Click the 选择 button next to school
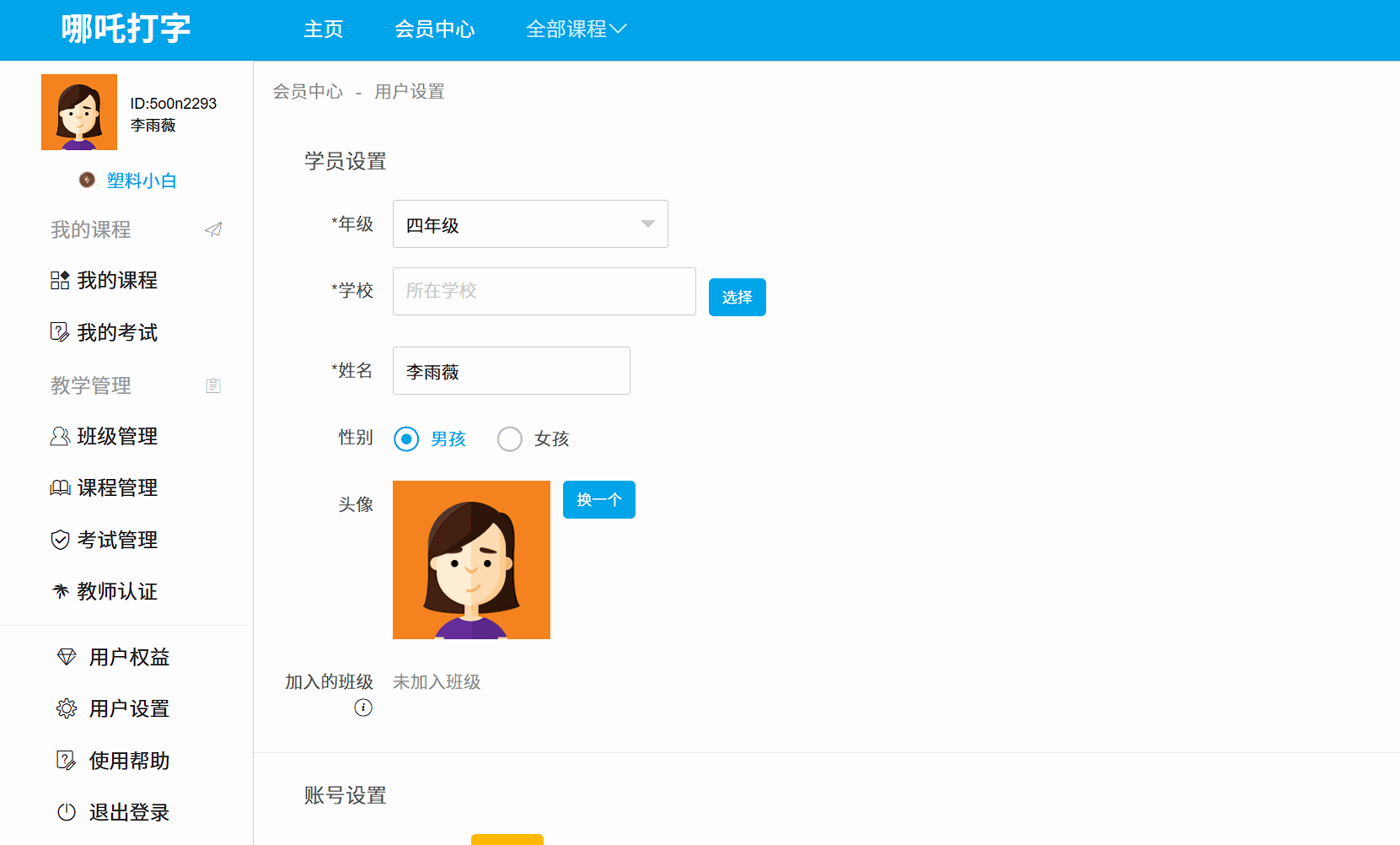 pyautogui.click(x=737, y=298)
